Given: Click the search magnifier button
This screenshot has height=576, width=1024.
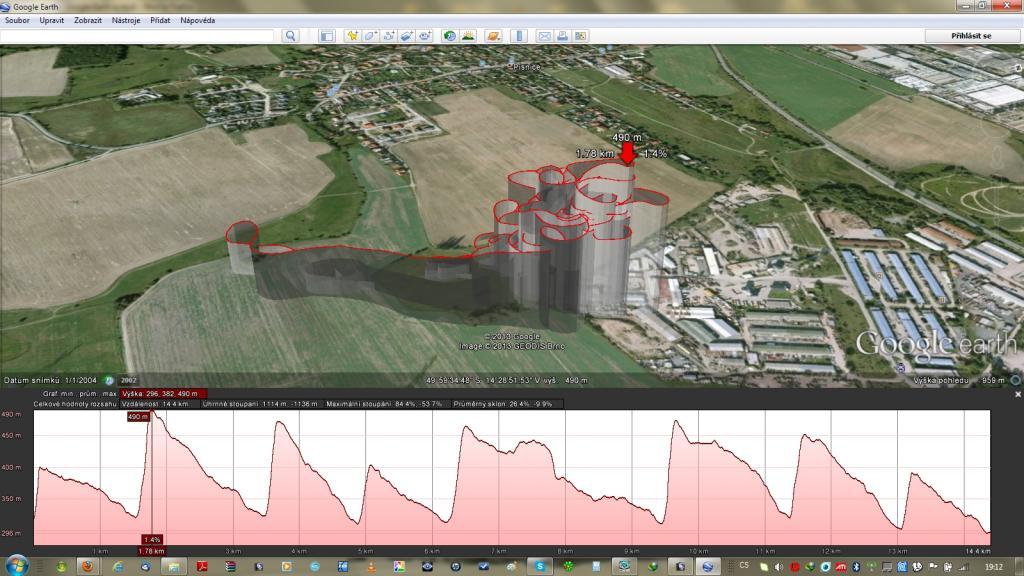Looking at the screenshot, I should [290, 36].
